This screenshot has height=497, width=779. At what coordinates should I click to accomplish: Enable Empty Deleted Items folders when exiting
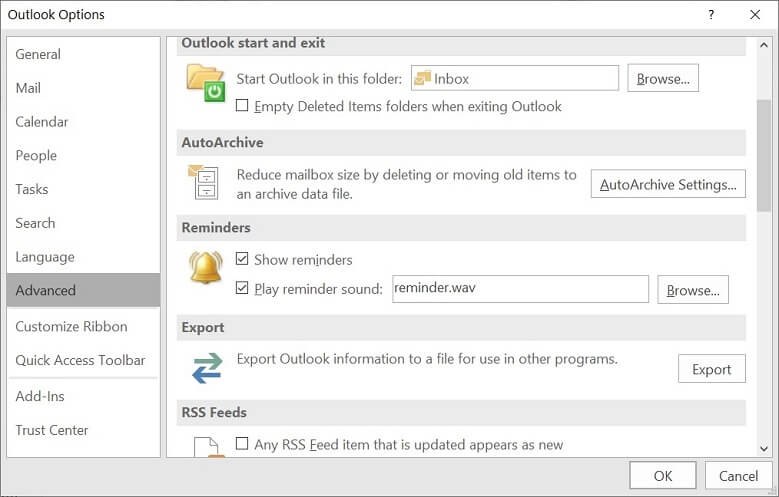click(x=242, y=105)
